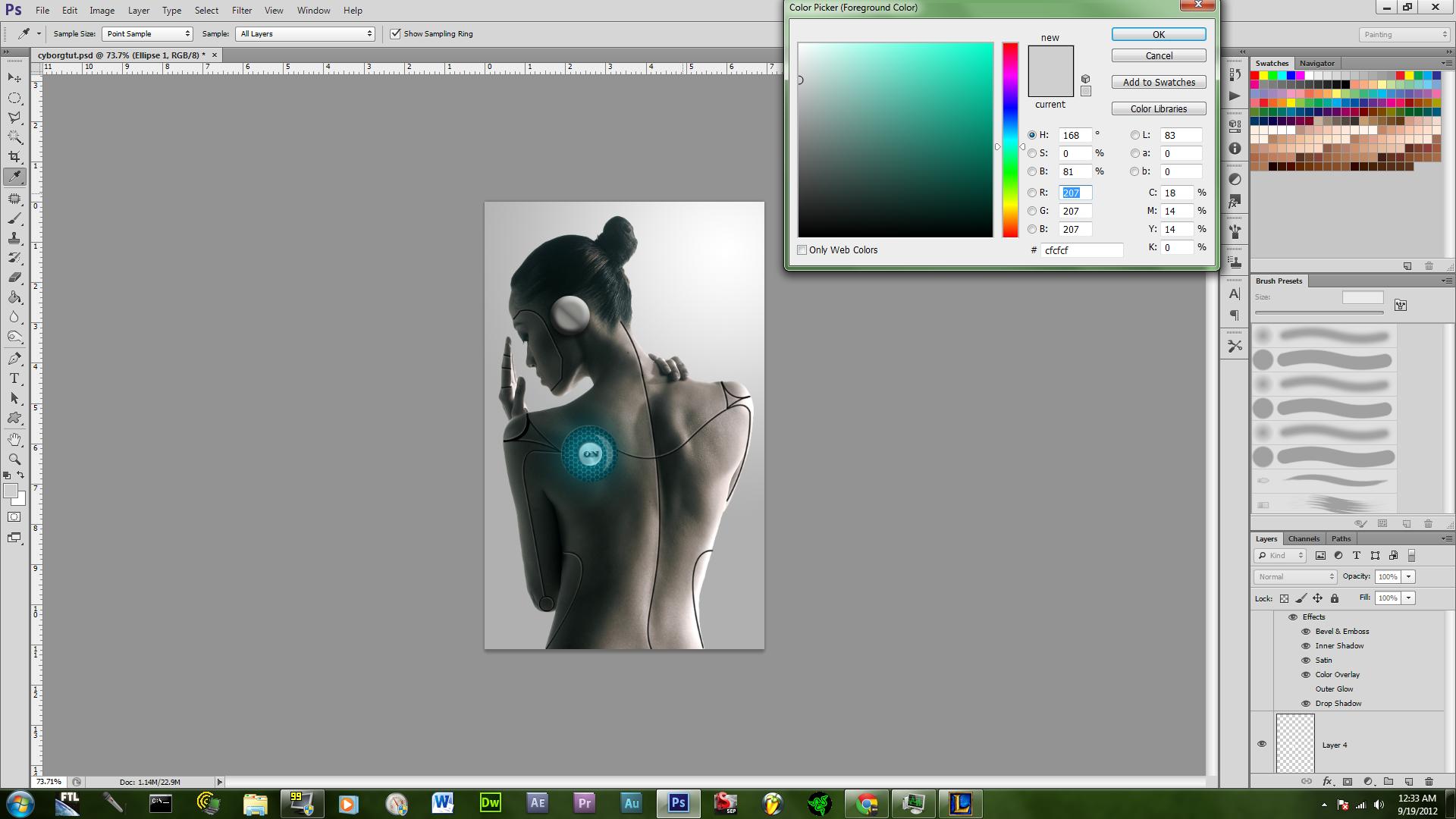Open the Layer menu

[138, 11]
